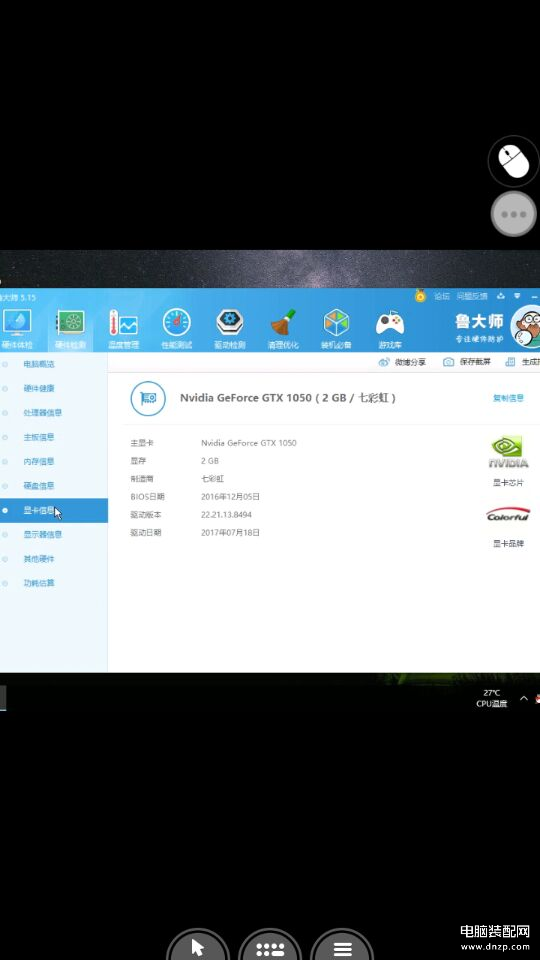Viewport: 540px width, 960px height.
Task: Open the 问题反馈 feedback link
Action: click(472, 296)
